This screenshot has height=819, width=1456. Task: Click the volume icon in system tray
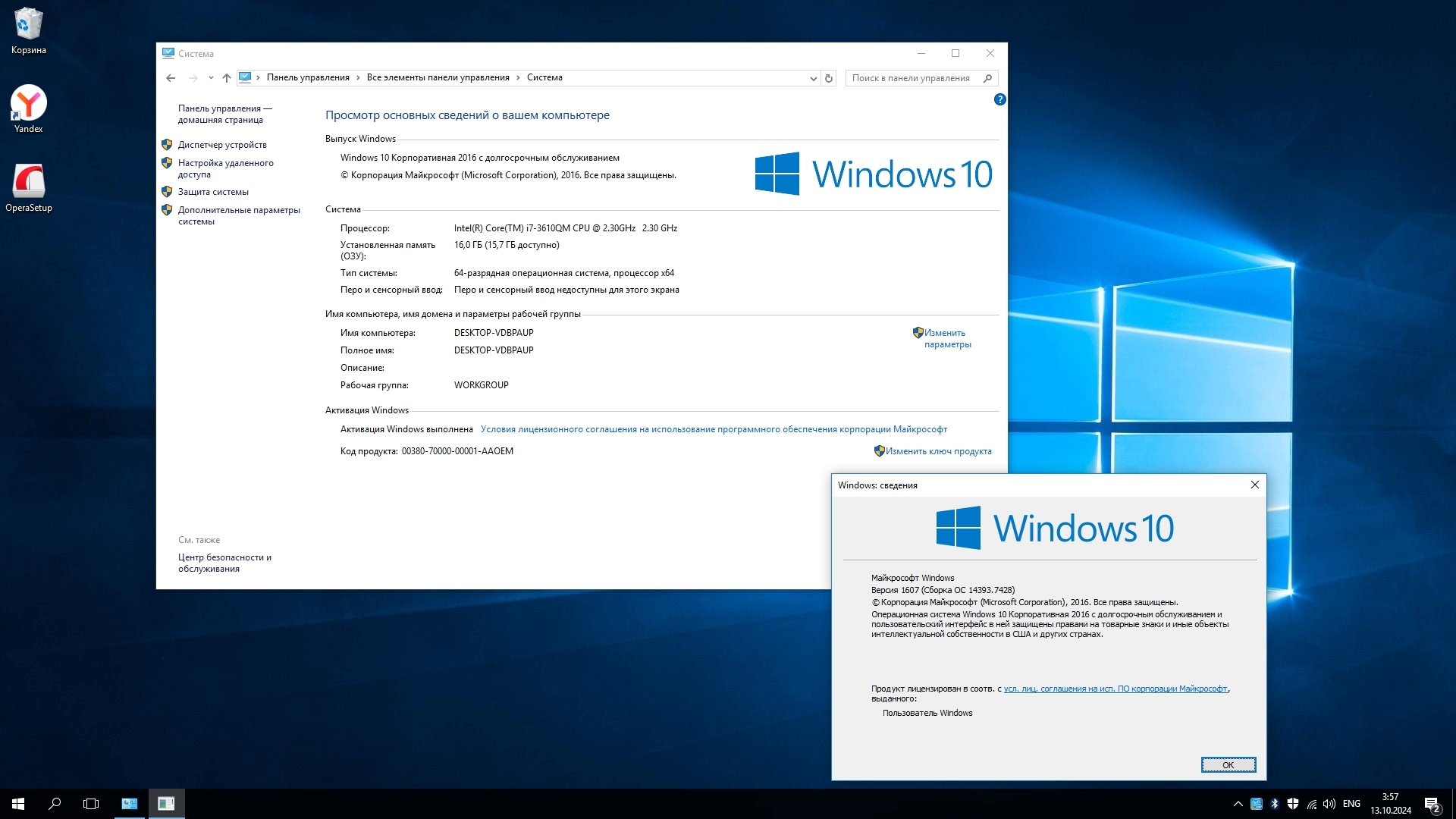pos(1329,804)
